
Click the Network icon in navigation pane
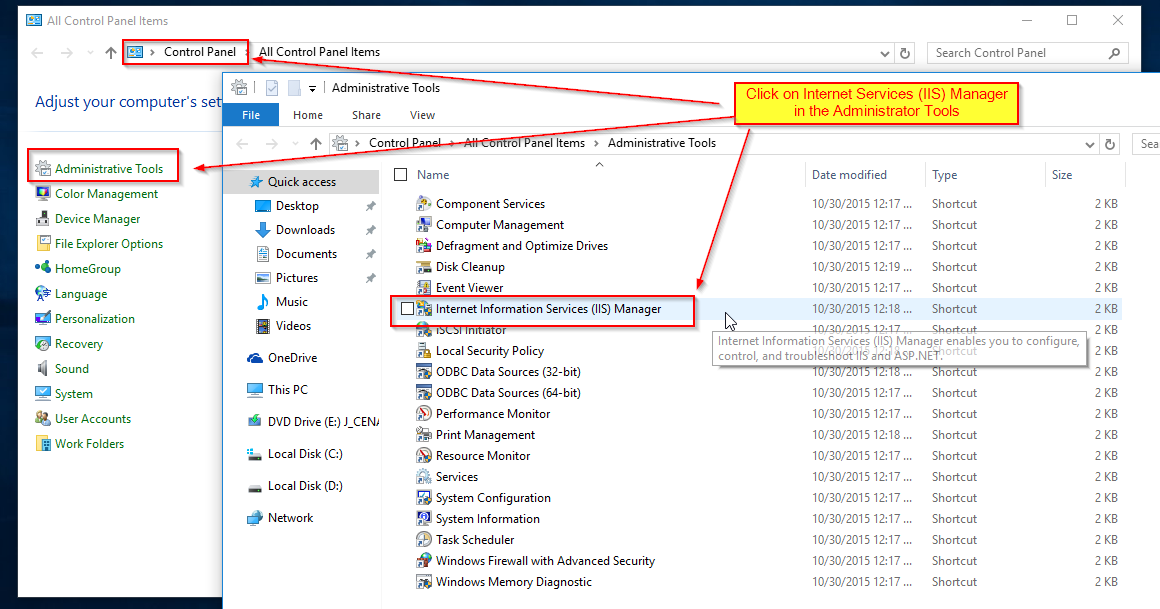(x=254, y=518)
